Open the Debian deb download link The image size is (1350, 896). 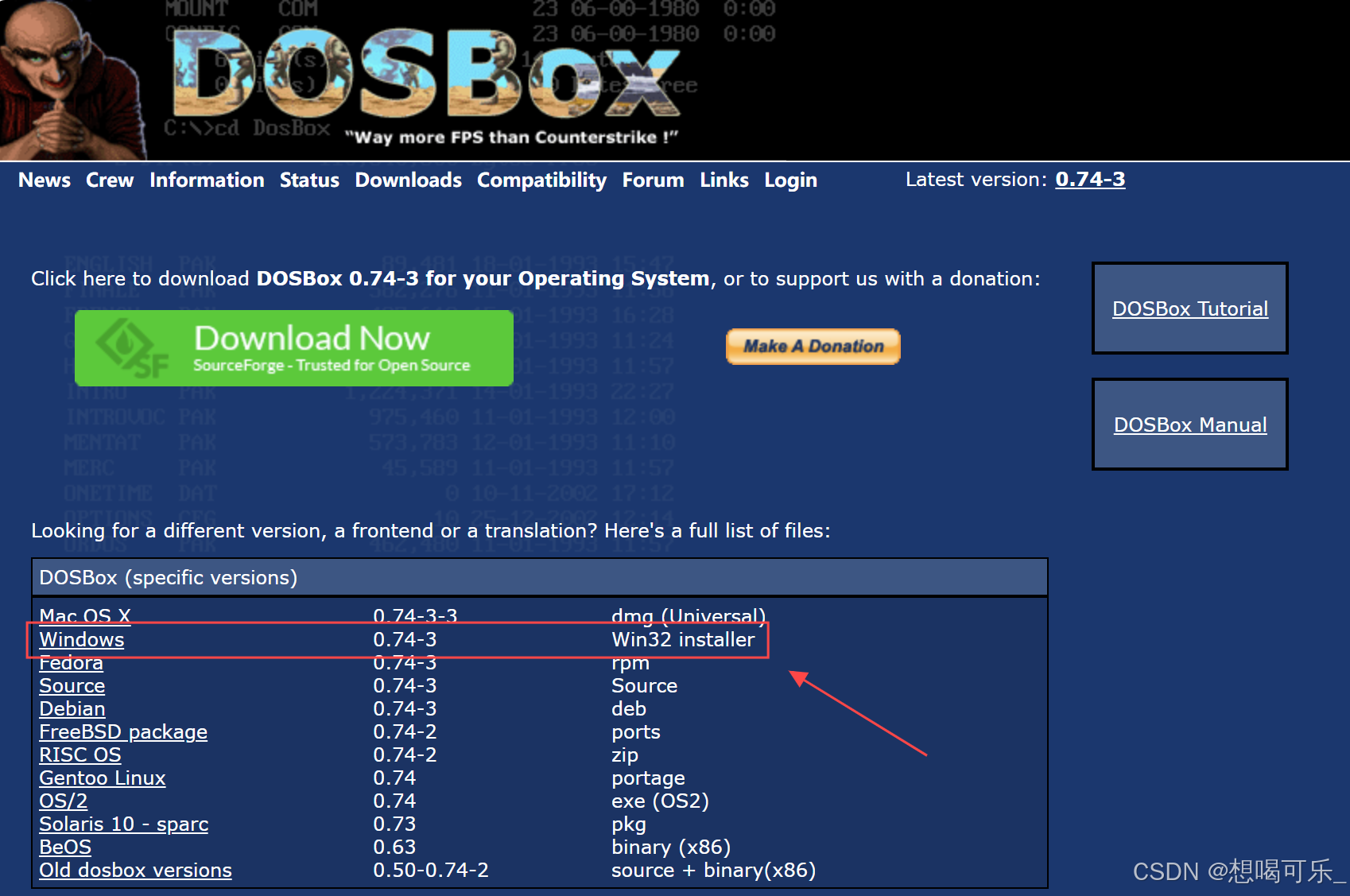tap(72, 708)
